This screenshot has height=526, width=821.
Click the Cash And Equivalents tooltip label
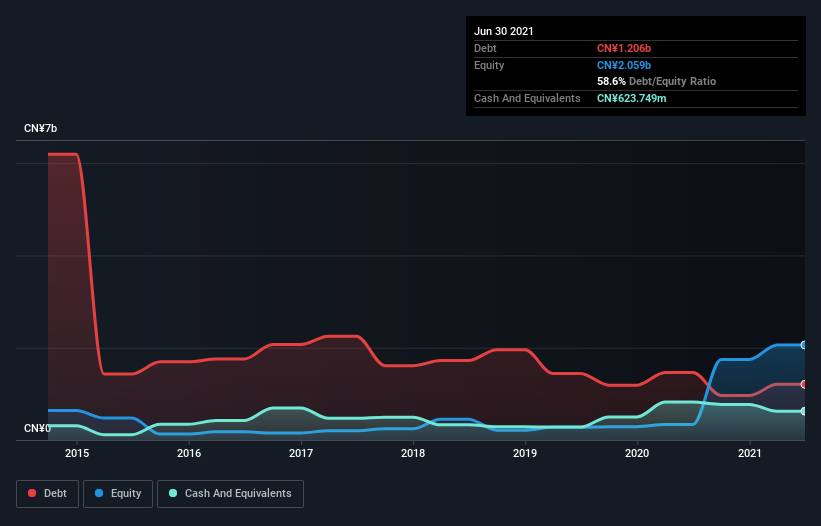[527, 98]
